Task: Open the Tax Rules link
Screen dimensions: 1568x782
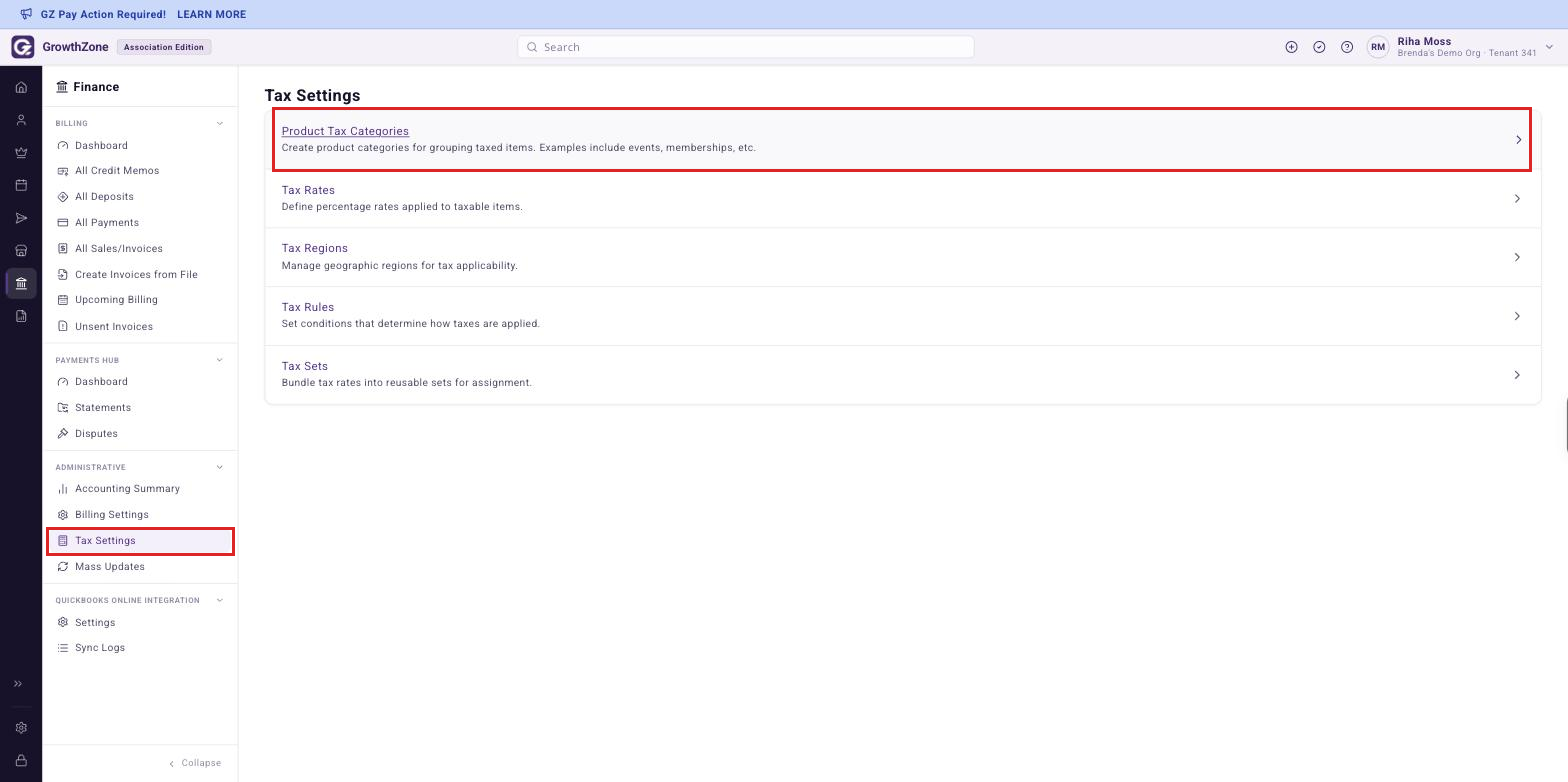Action: 308,307
